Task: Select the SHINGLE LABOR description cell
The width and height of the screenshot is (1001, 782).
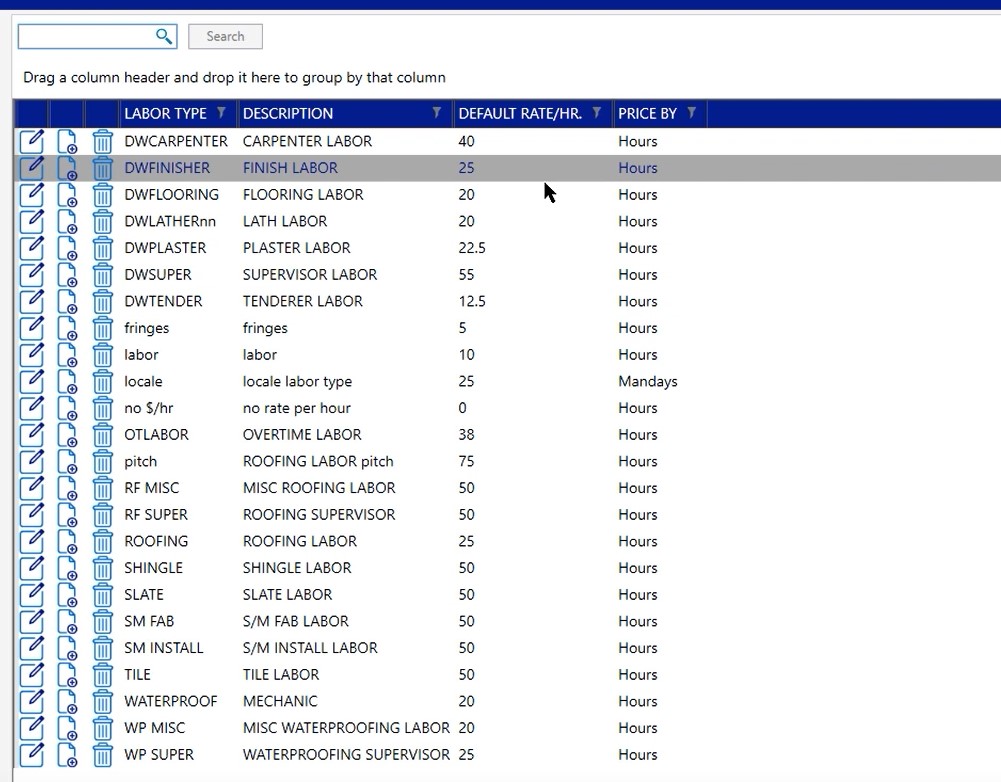Action: (x=297, y=568)
